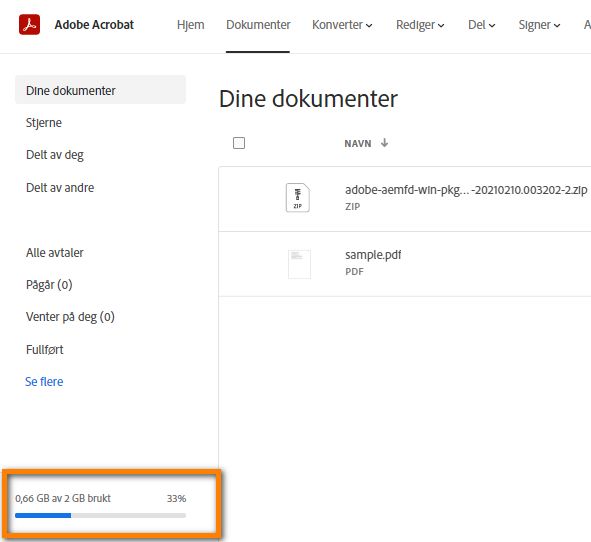Open the Signer dropdown menu
591x542 pixels.
(539, 25)
